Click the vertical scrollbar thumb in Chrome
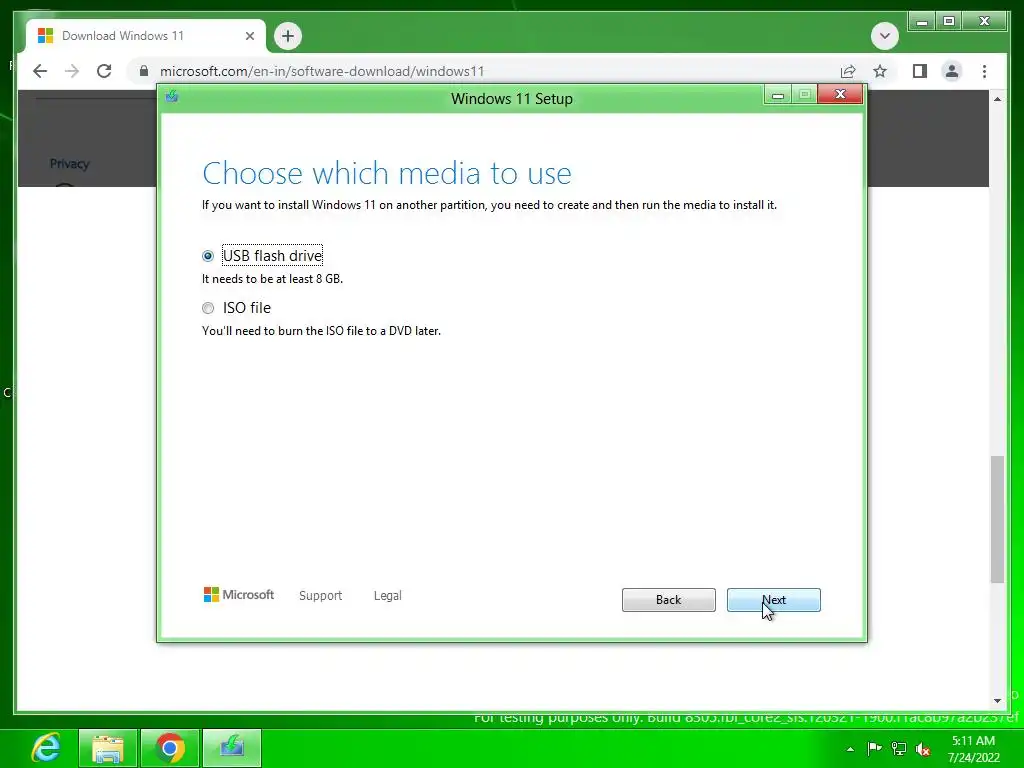This screenshot has height=768, width=1024. [997, 519]
